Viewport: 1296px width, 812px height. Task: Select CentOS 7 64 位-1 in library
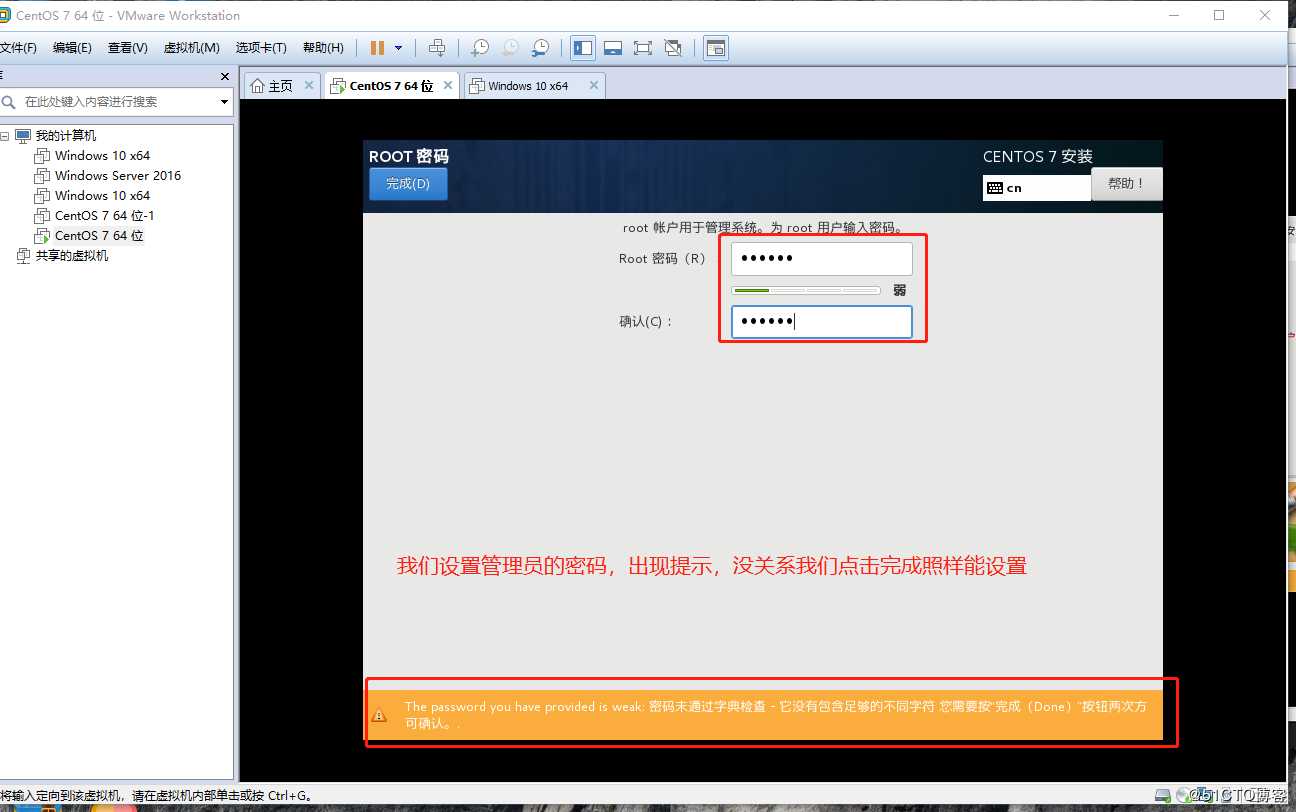[x=105, y=216]
